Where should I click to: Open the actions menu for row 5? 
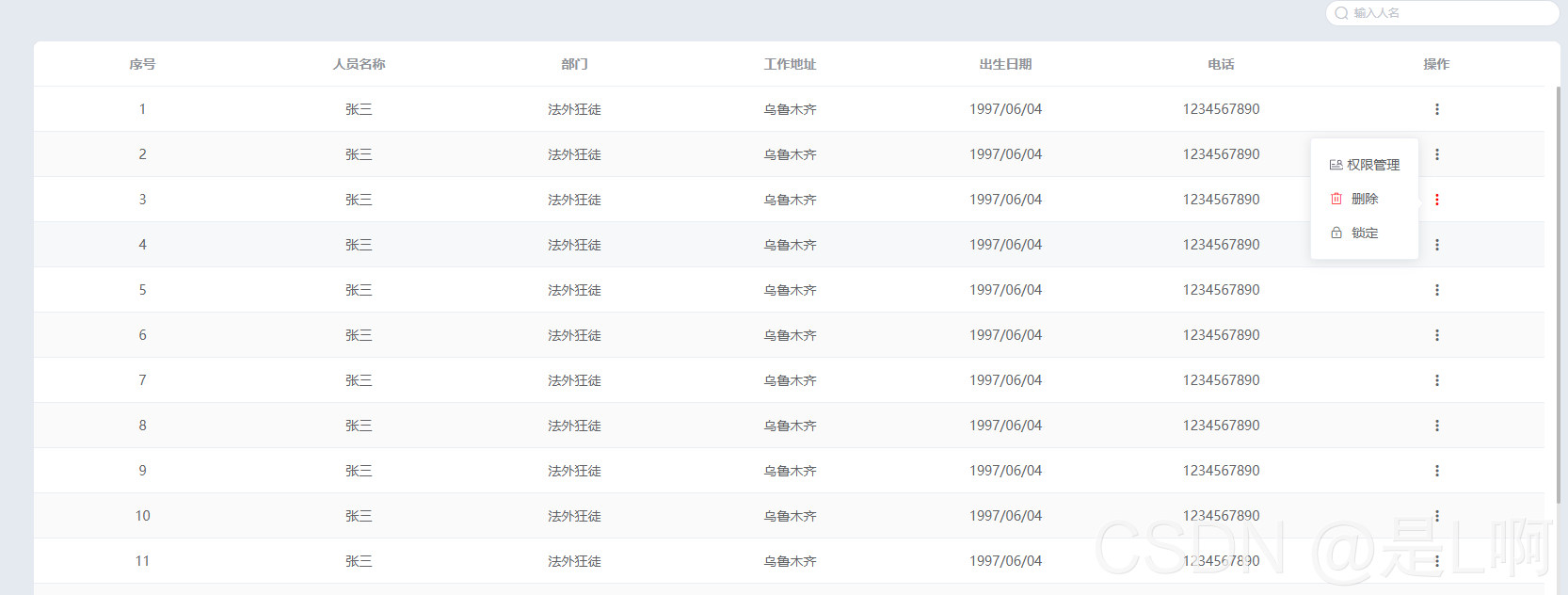click(1436, 290)
